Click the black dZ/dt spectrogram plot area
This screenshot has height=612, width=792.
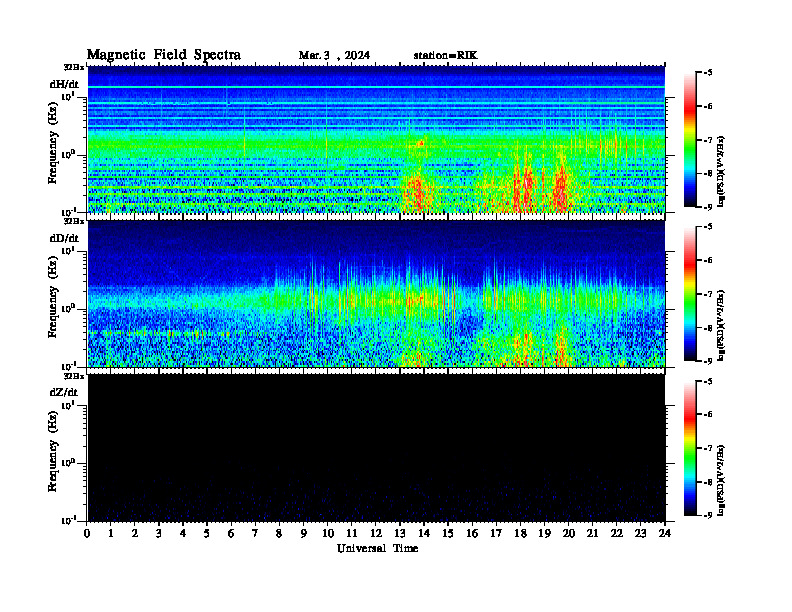tap(376, 447)
